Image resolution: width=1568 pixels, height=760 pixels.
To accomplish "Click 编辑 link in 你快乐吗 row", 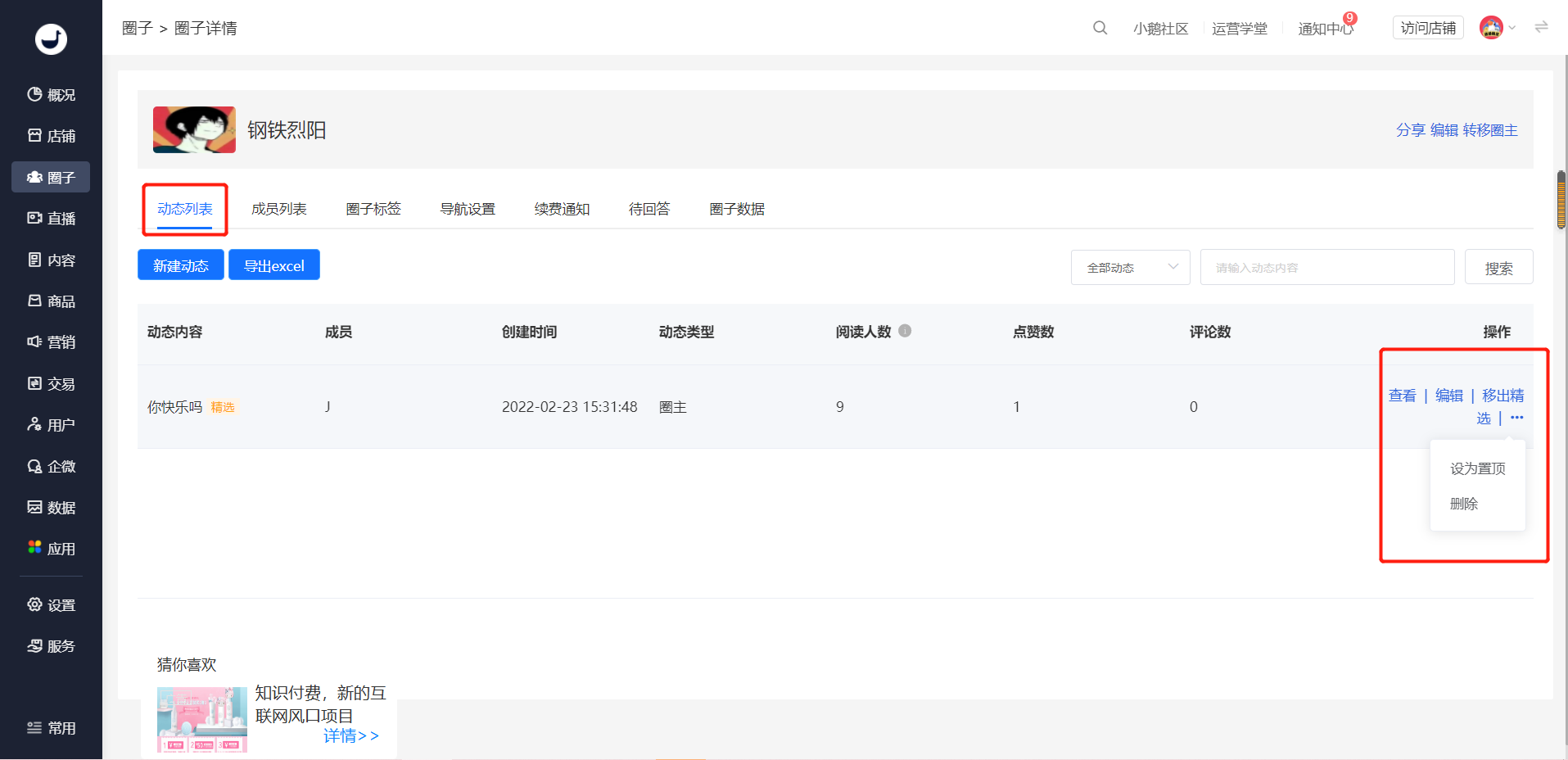I will coord(1448,396).
